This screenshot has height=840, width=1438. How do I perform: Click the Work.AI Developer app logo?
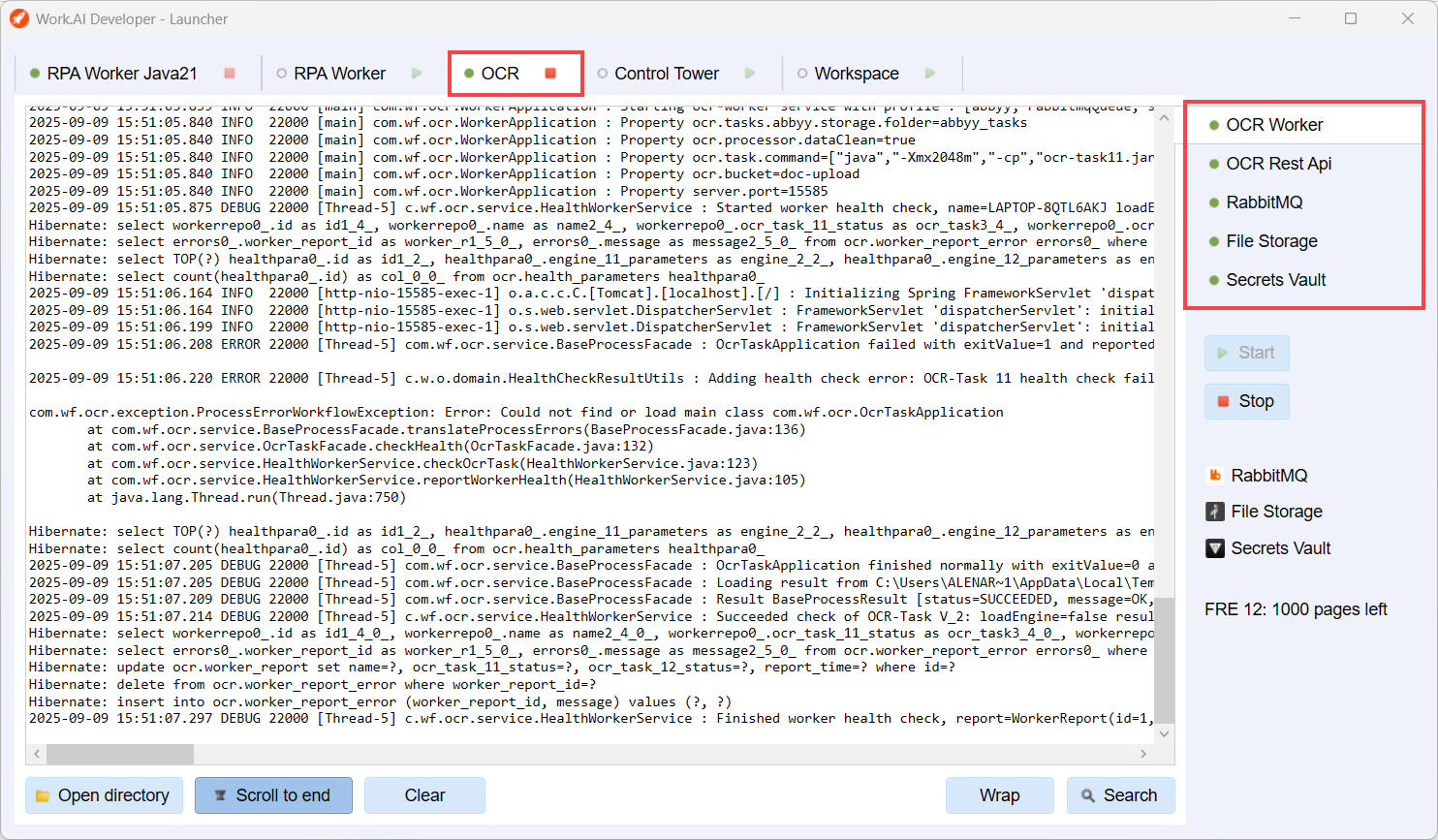click(x=18, y=18)
